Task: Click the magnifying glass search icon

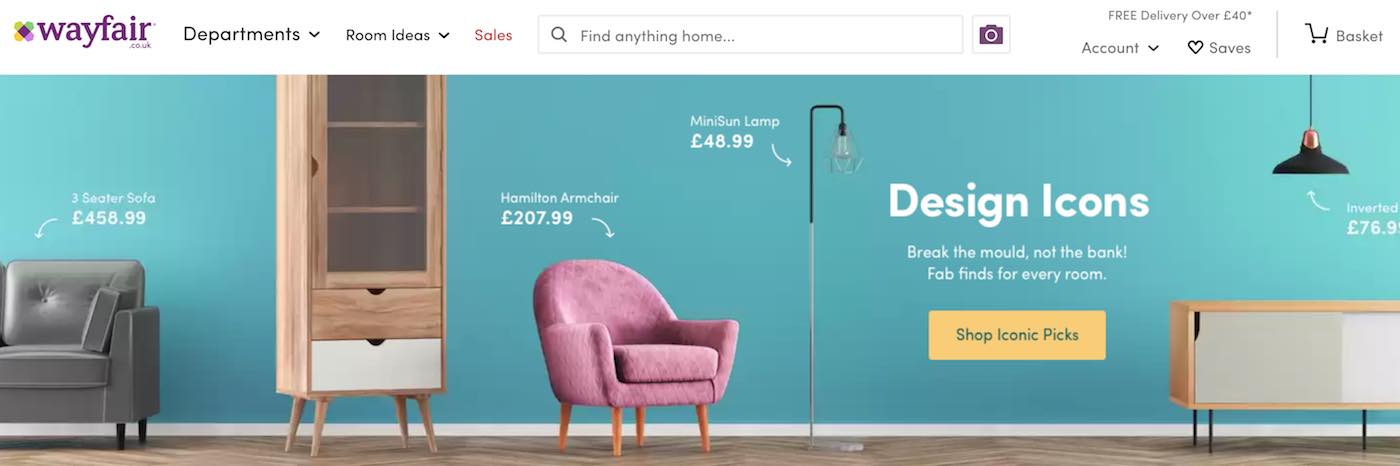Action: click(x=559, y=35)
